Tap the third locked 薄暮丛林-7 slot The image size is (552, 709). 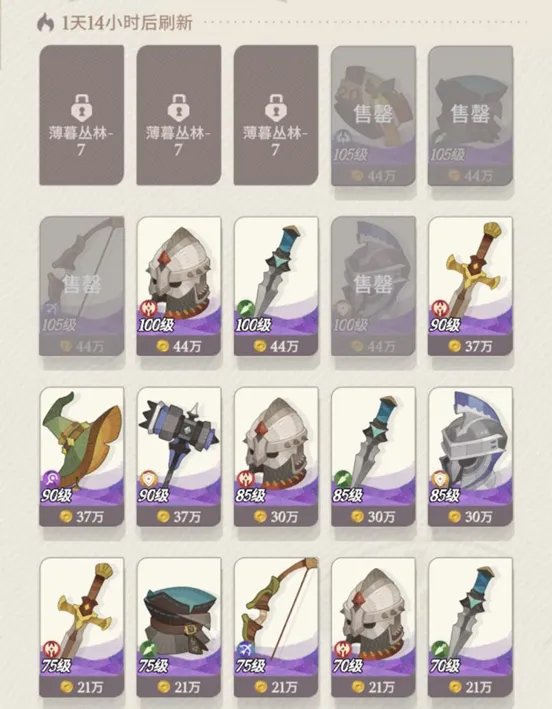coord(276,115)
